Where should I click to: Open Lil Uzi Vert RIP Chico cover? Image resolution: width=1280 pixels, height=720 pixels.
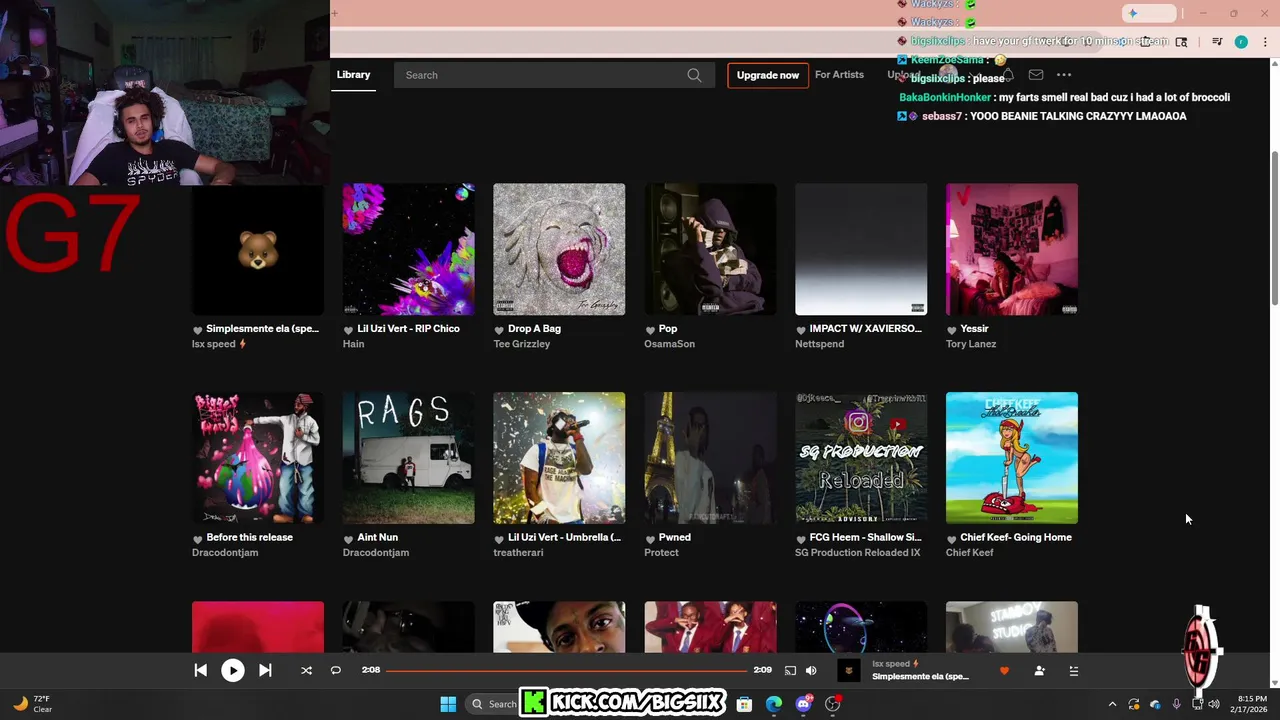pyautogui.click(x=409, y=249)
